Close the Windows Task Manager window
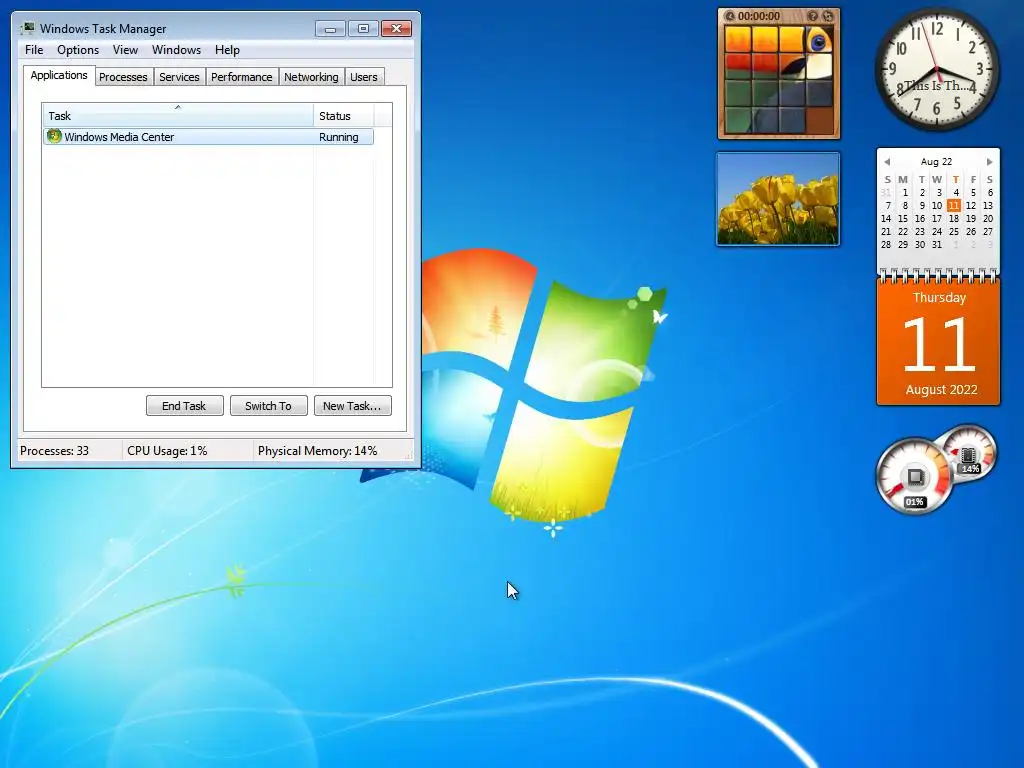1024x768 pixels. click(x=396, y=29)
